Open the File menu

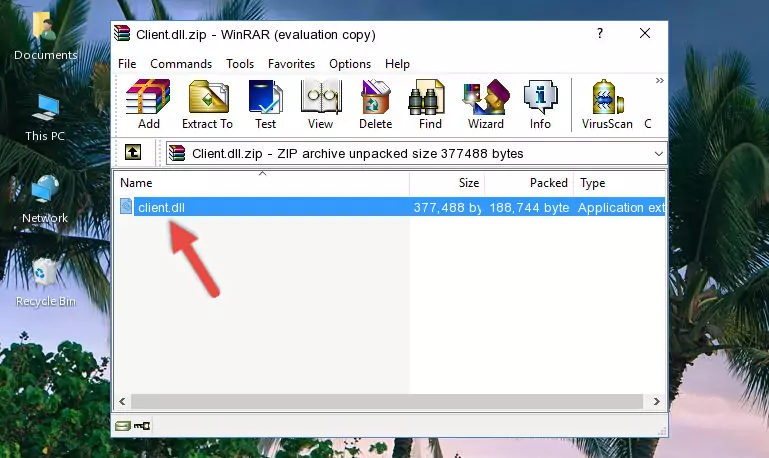click(127, 64)
